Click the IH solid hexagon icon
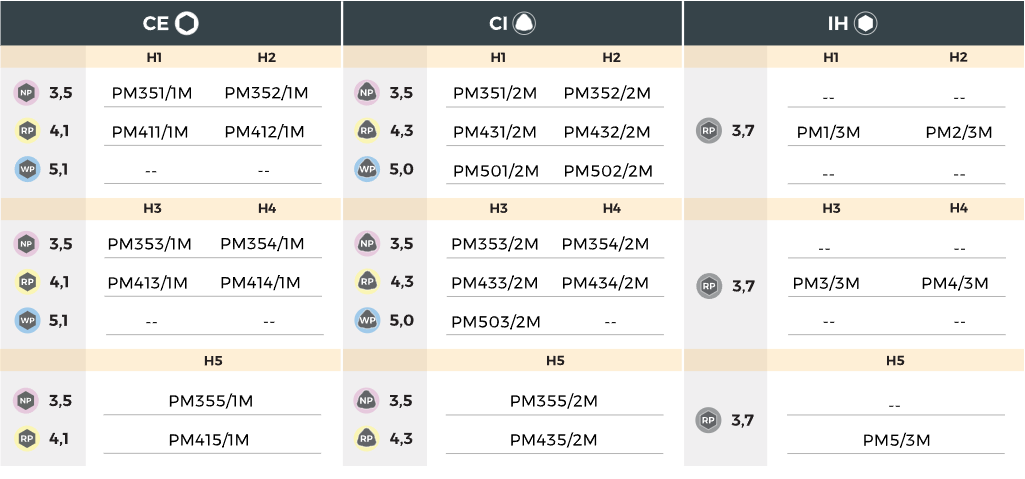The height and width of the screenshot is (479, 1025). coord(865,24)
